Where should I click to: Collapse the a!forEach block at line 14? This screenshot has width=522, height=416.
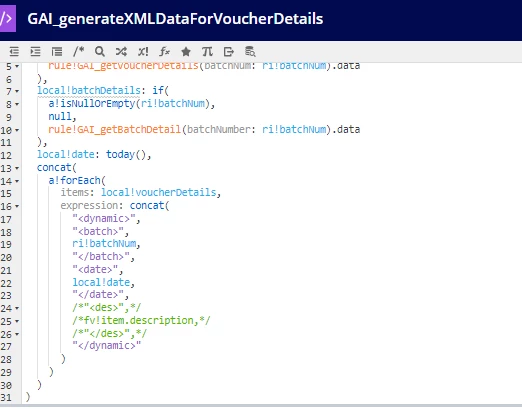pyautogui.click(x=17, y=181)
